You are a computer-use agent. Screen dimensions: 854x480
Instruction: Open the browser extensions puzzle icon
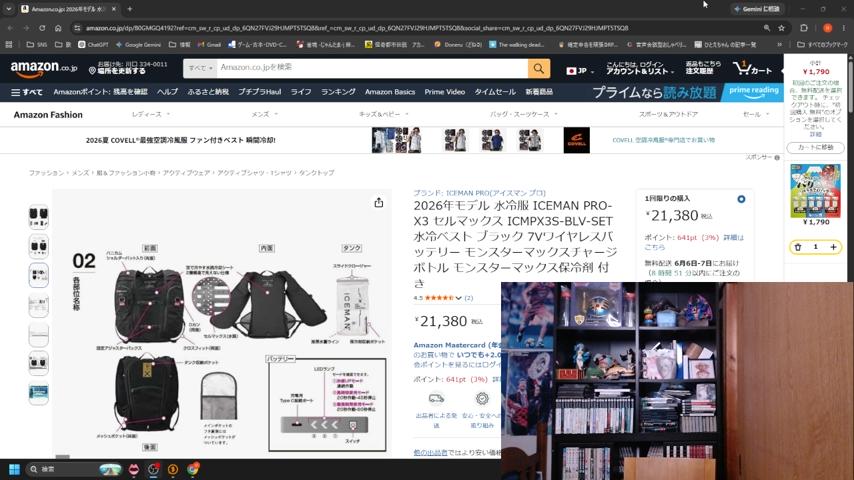click(x=804, y=28)
